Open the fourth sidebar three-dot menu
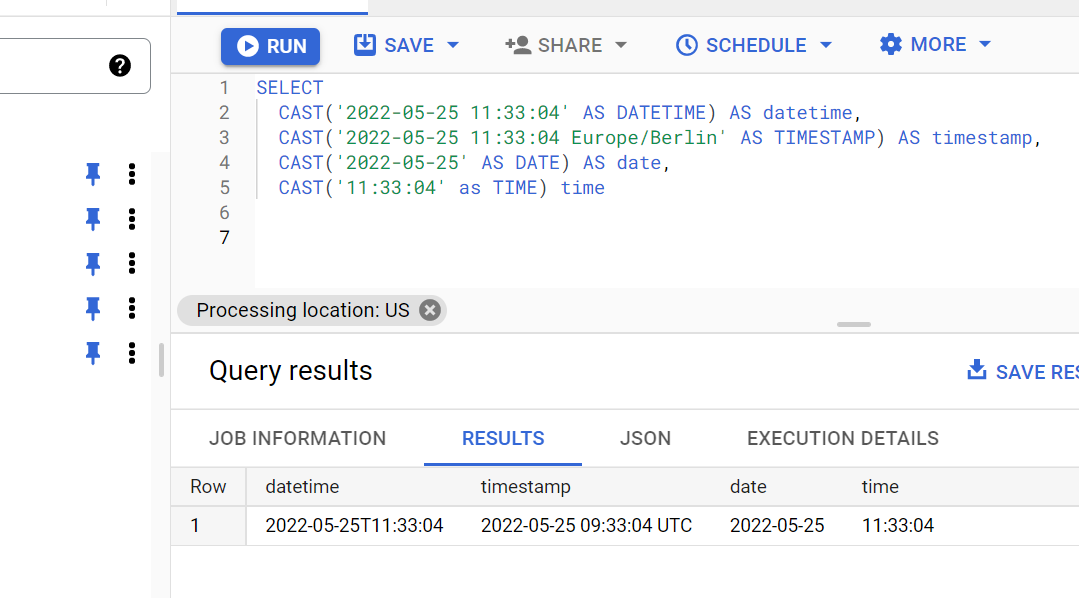This screenshot has height=598, width=1079. click(132, 308)
